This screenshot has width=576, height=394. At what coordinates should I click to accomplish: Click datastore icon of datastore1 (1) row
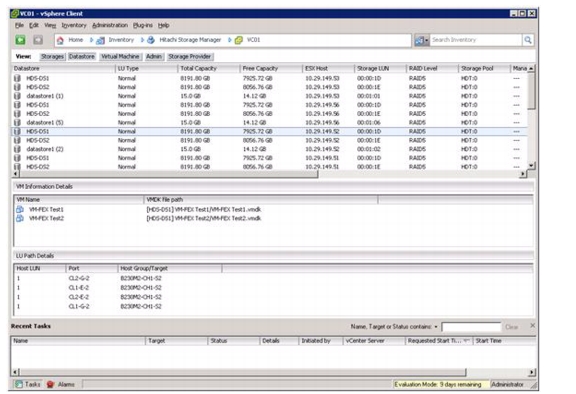[17, 96]
